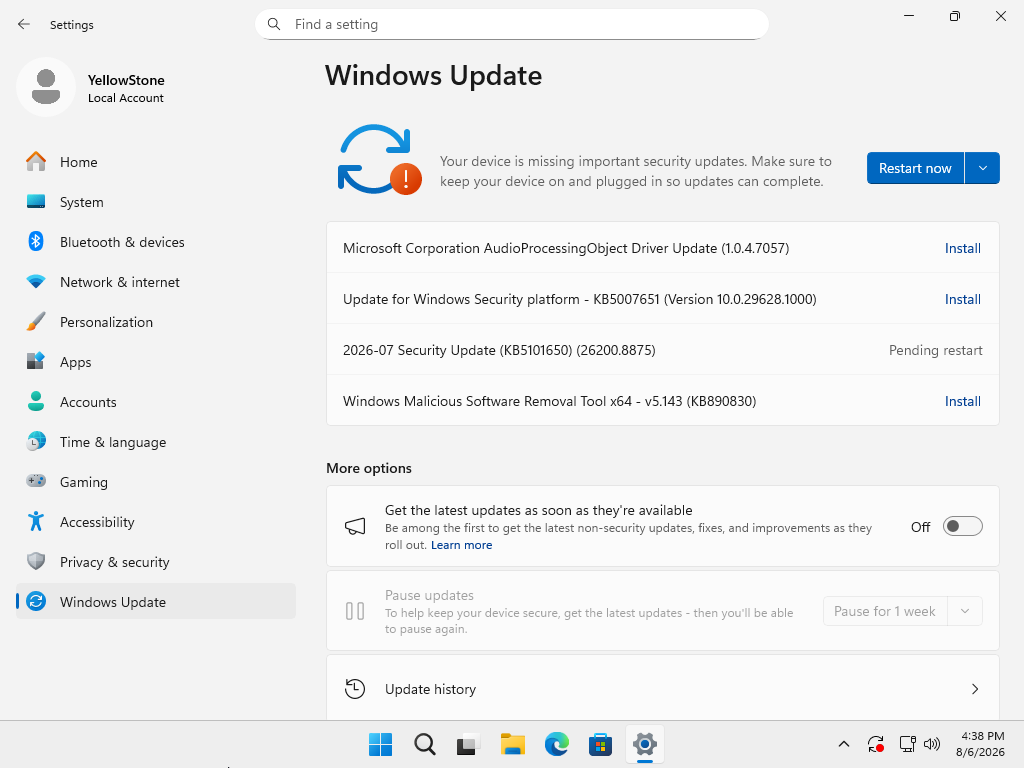Screen dimensions: 1024x768
Task: Click the Pause for 1 week button
Action: [x=885, y=611]
